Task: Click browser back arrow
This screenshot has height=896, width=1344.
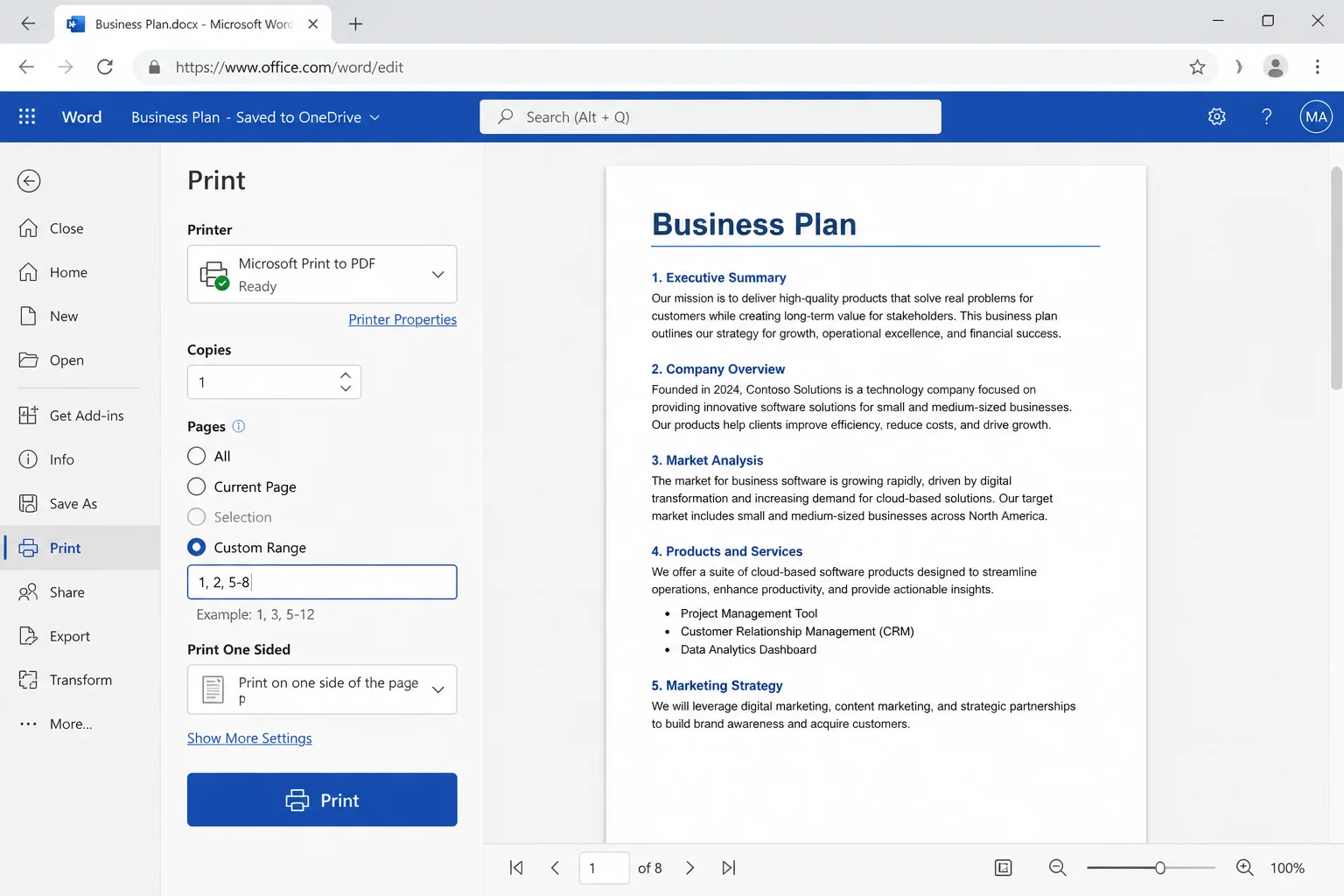Action: click(26, 66)
